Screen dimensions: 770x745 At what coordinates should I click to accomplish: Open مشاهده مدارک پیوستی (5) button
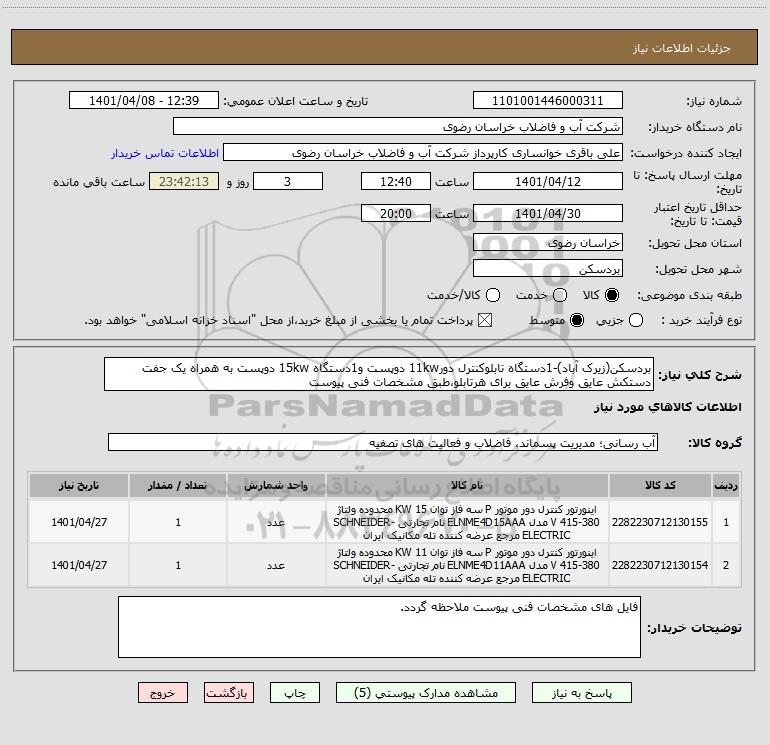coord(426,693)
